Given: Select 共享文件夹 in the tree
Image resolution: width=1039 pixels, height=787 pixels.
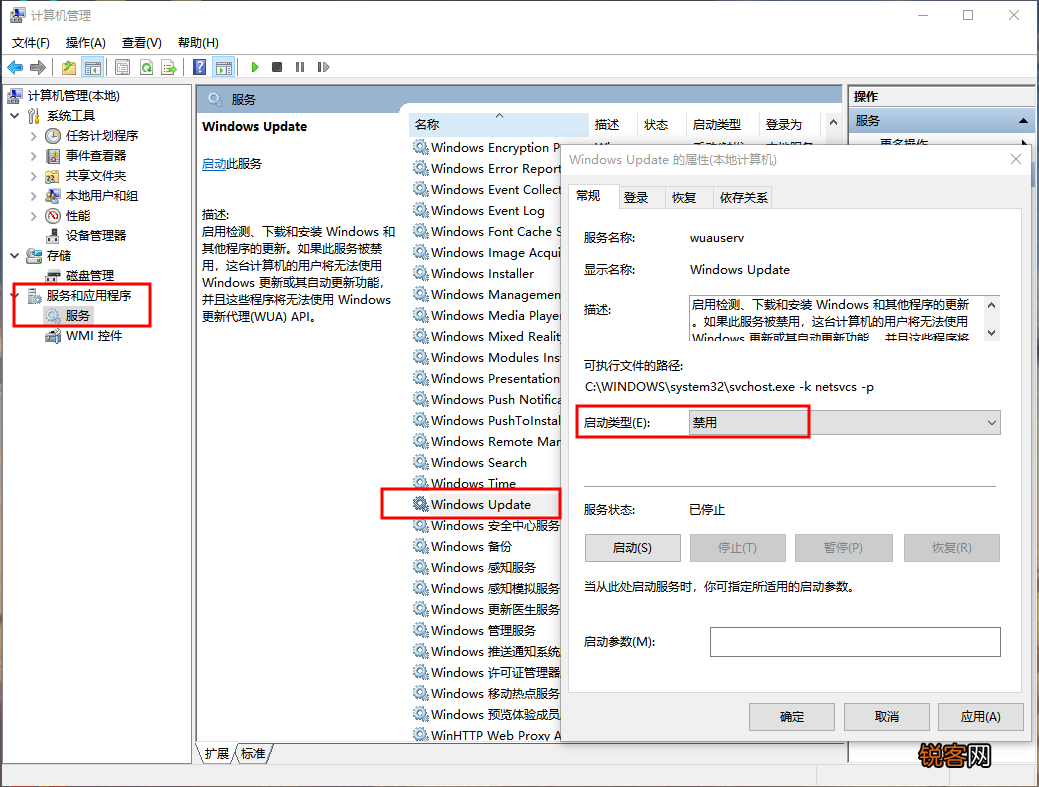Looking at the screenshot, I should point(96,176).
